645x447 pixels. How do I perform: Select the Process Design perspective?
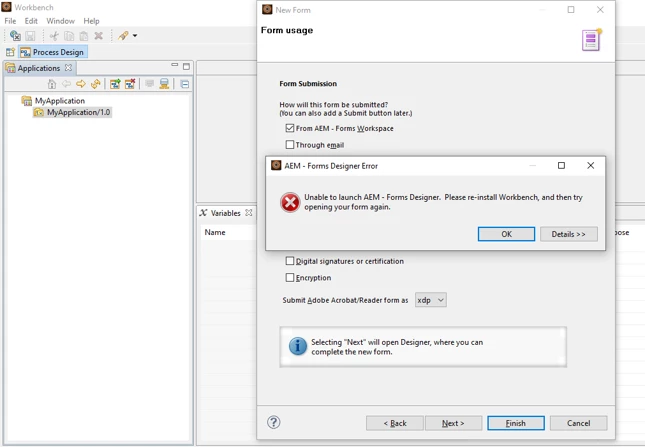tap(53, 52)
